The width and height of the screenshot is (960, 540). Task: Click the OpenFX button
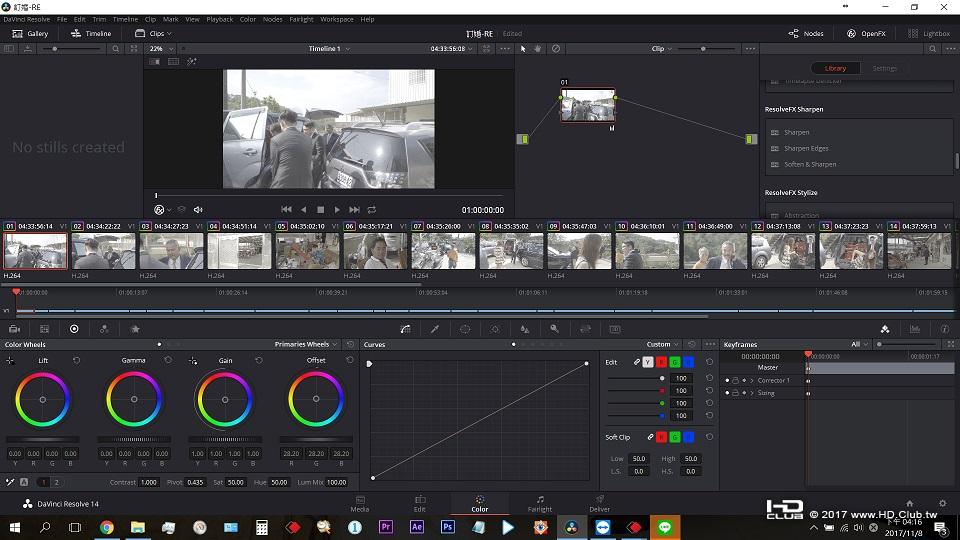tap(866, 33)
